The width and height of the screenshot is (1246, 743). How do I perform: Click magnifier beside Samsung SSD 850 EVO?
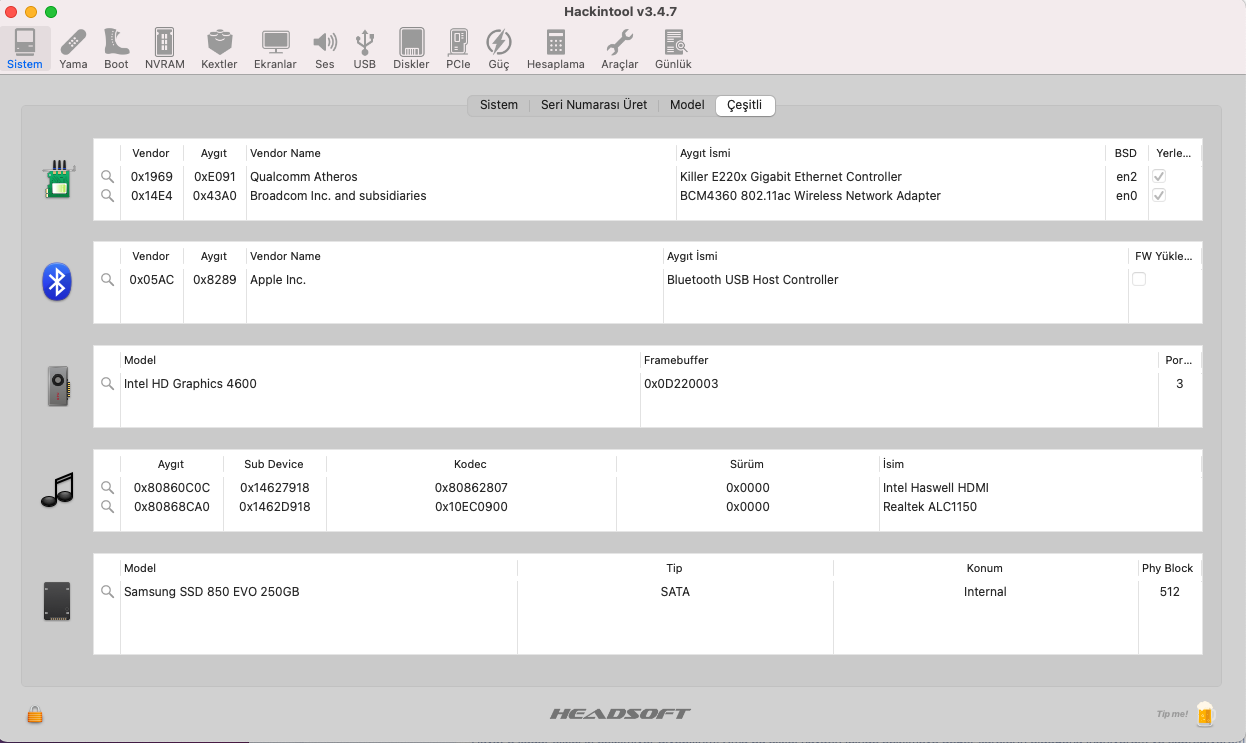click(x=108, y=592)
